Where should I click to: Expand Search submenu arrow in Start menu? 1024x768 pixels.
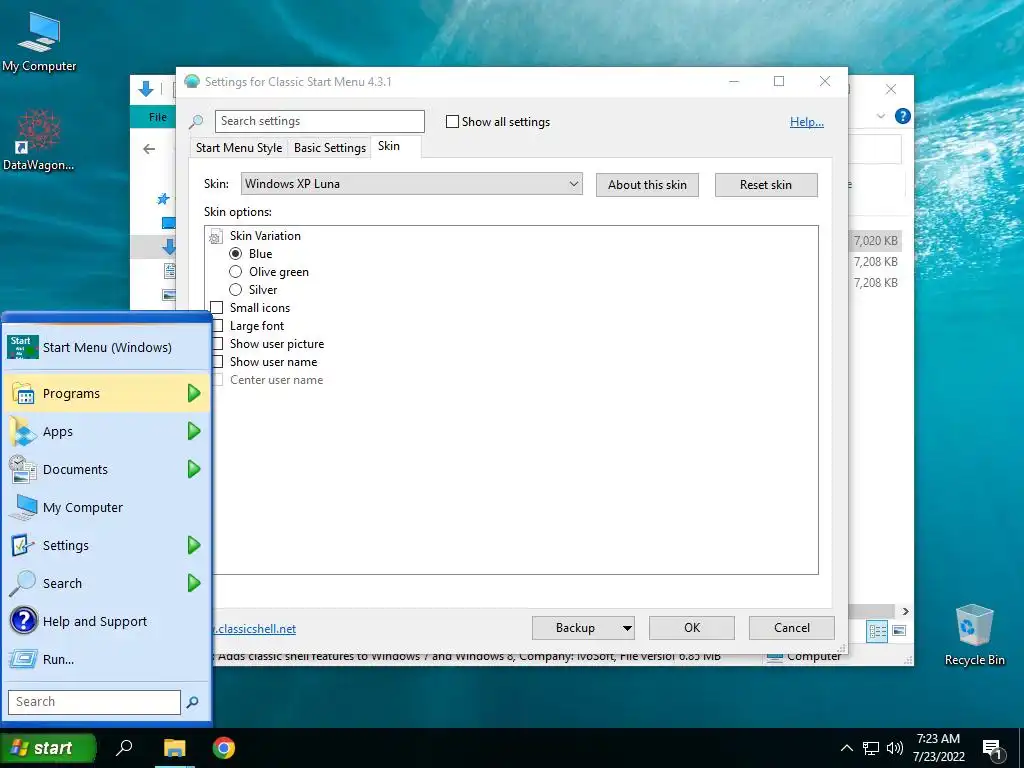pos(194,583)
